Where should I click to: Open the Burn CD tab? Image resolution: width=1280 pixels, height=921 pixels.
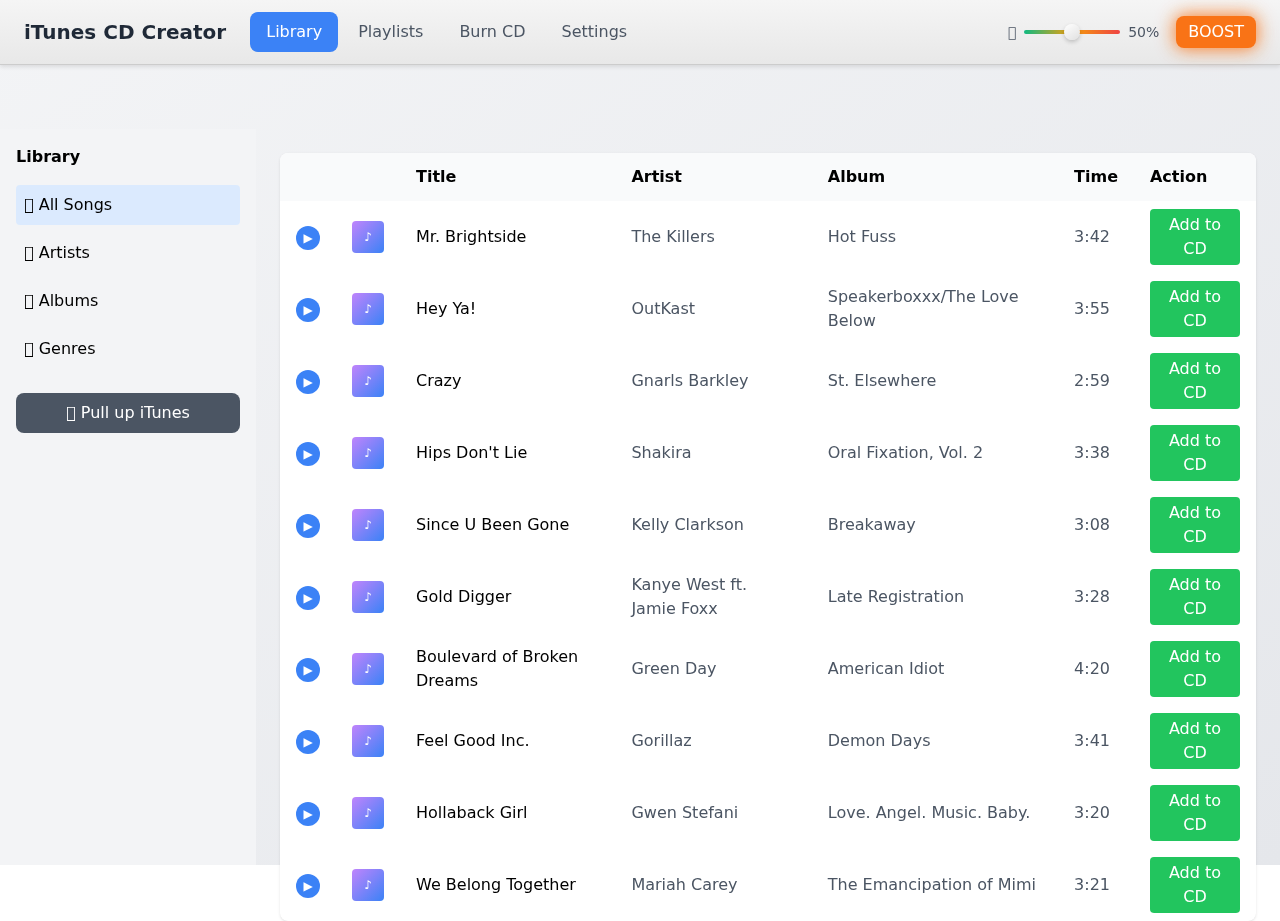(x=492, y=31)
